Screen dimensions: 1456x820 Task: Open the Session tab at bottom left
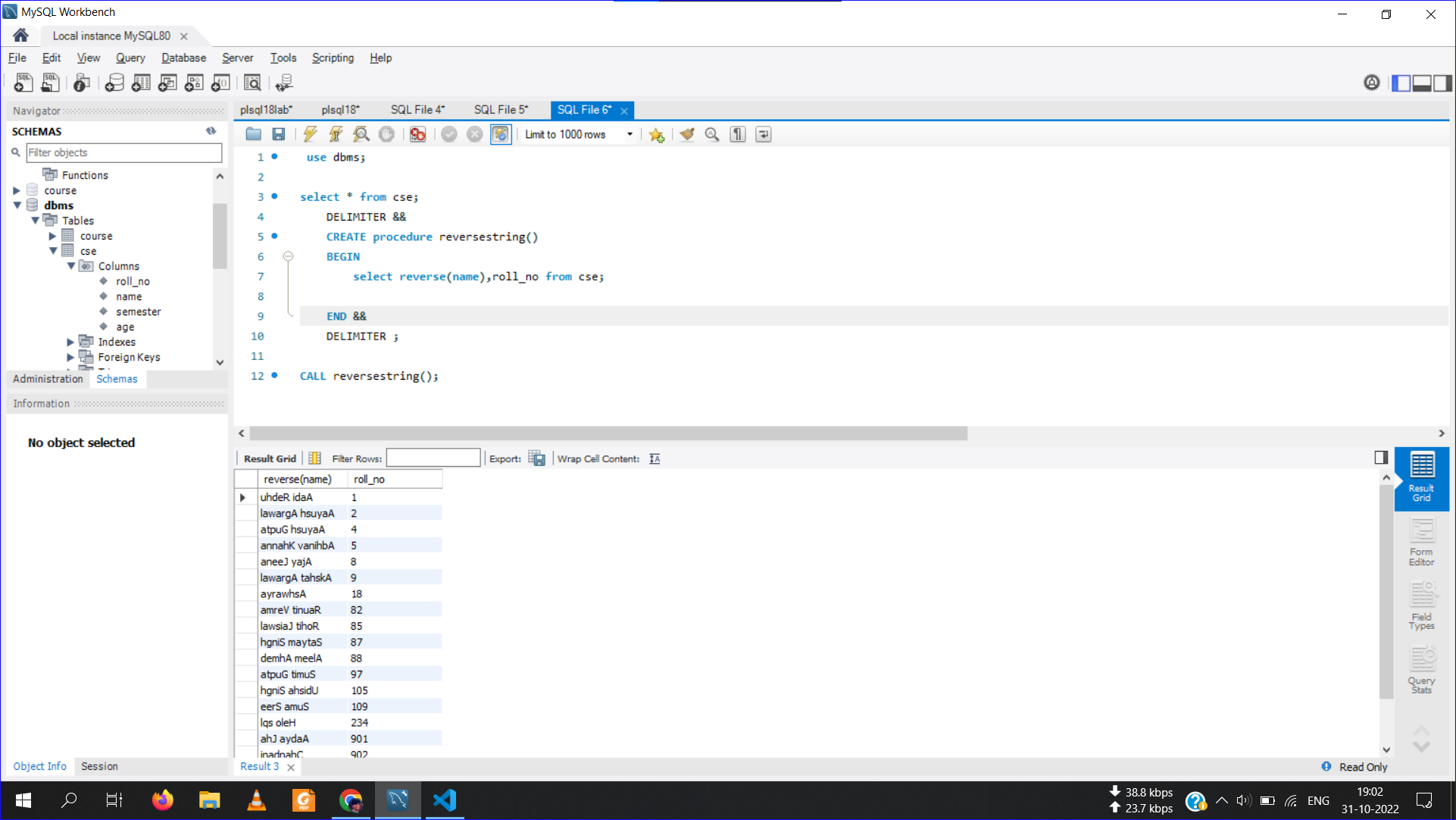tap(99, 766)
